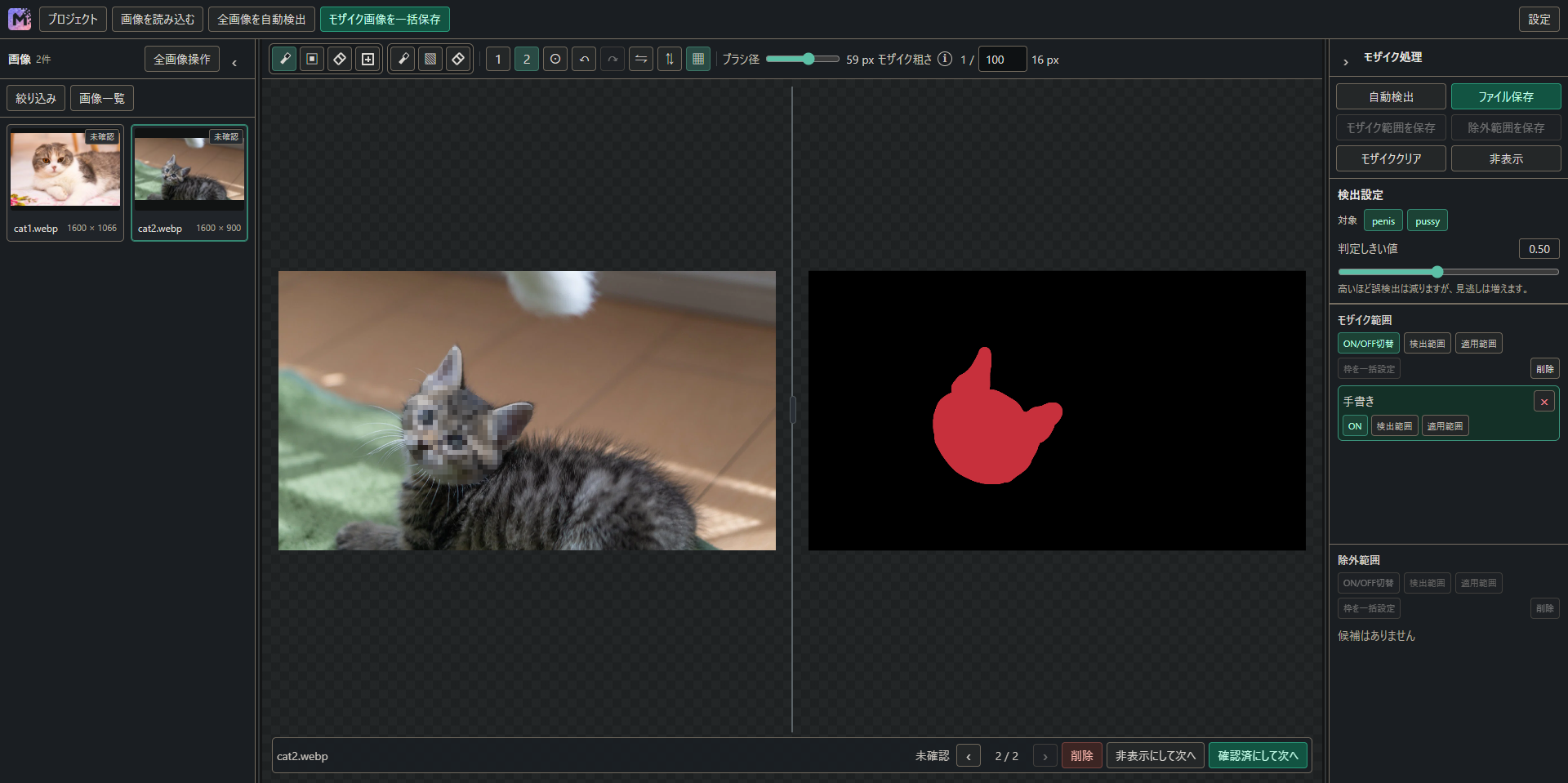Image resolution: width=1568 pixels, height=783 pixels.
Task: Open the 設定 settings button
Action: [x=1539, y=19]
